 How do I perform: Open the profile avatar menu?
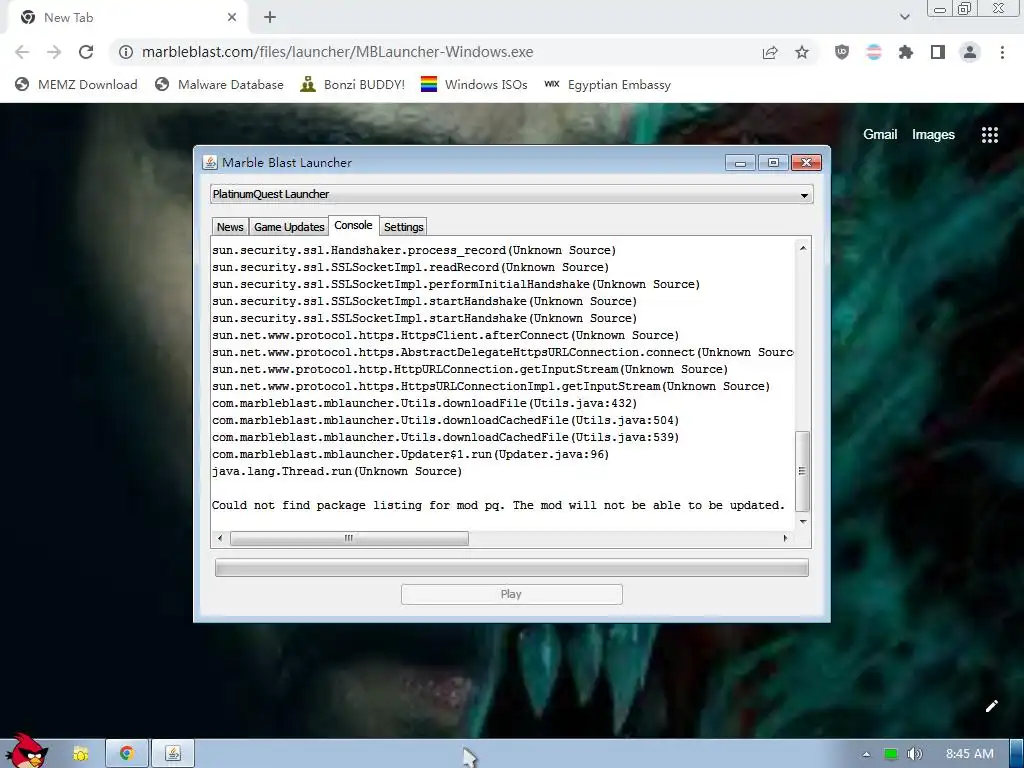click(970, 52)
